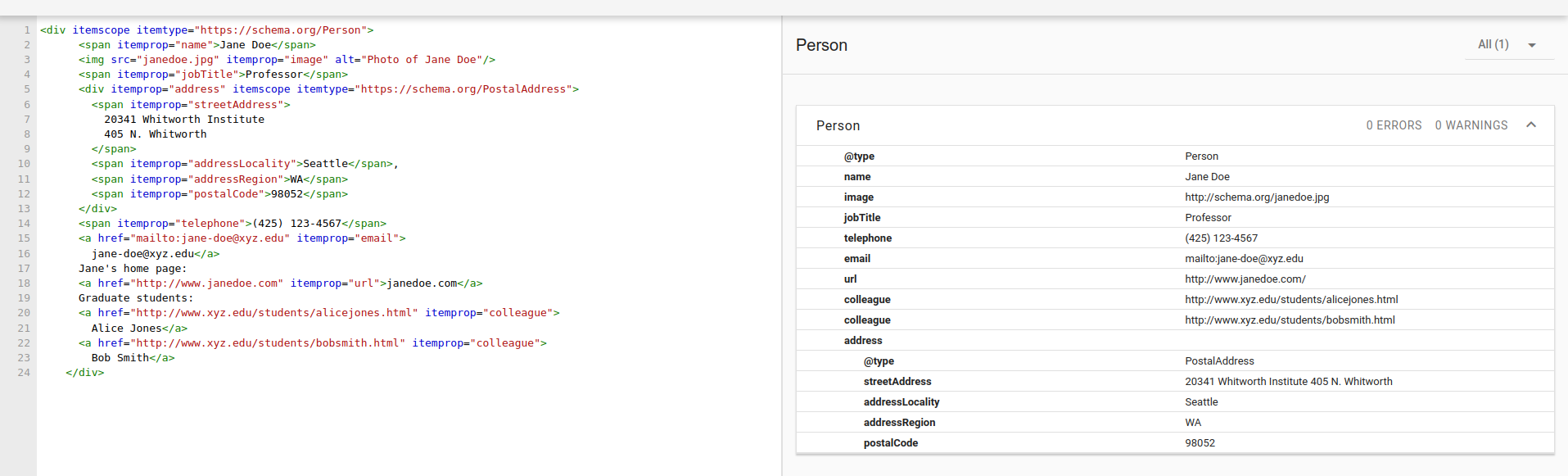Click the addressLocality value Seattle

tap(1201, 402)
